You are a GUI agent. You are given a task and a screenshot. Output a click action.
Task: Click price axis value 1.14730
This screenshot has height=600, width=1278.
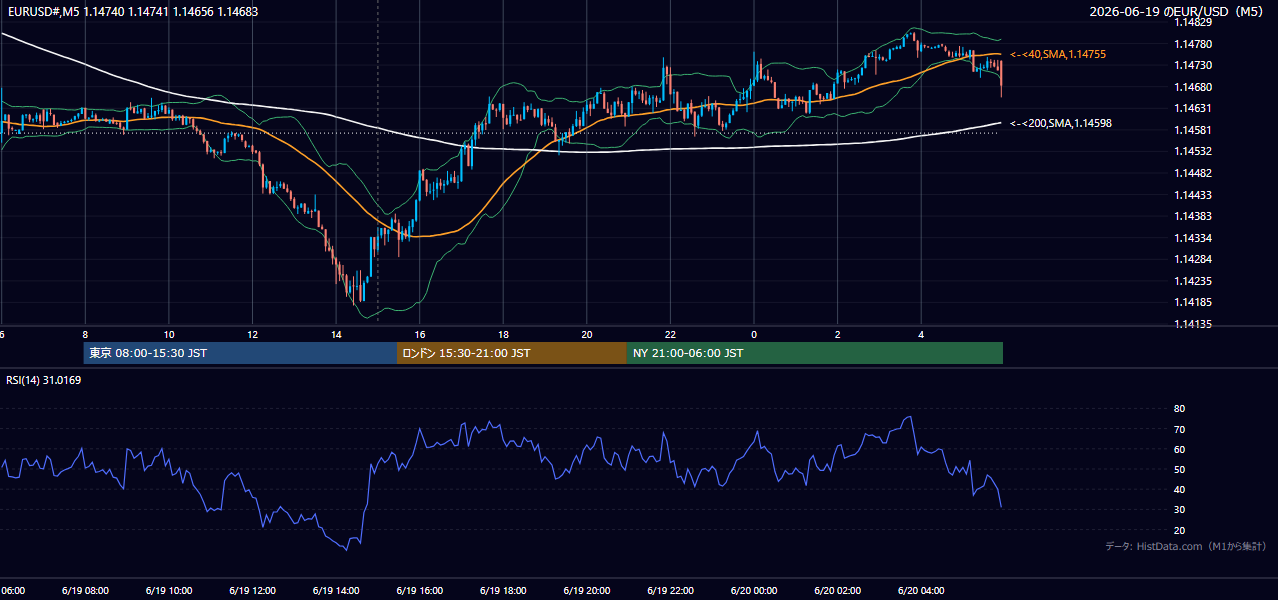pyautogui.click(x=1192, y=65)
